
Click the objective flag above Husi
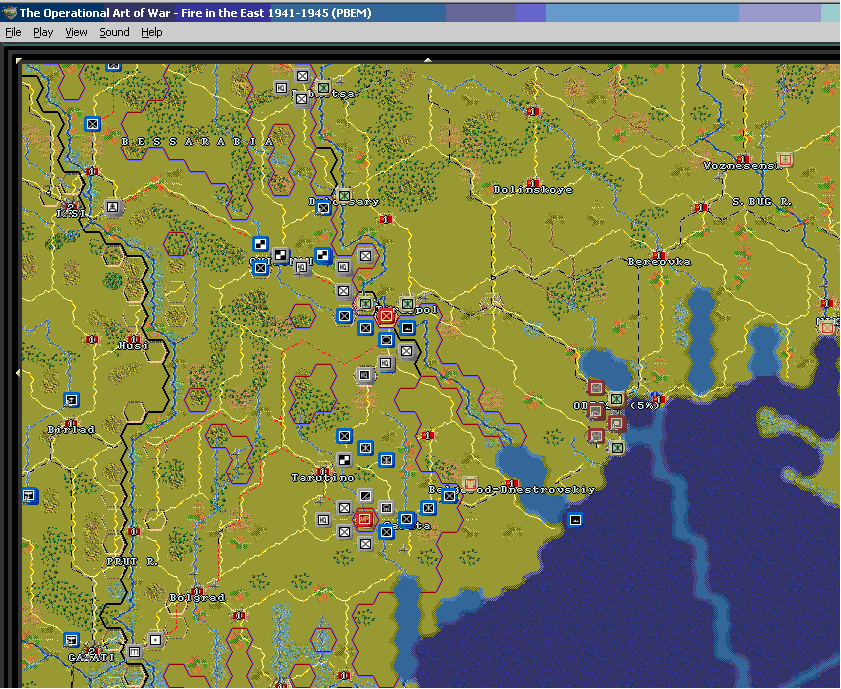pyautogui.click(x=134, y=339)
